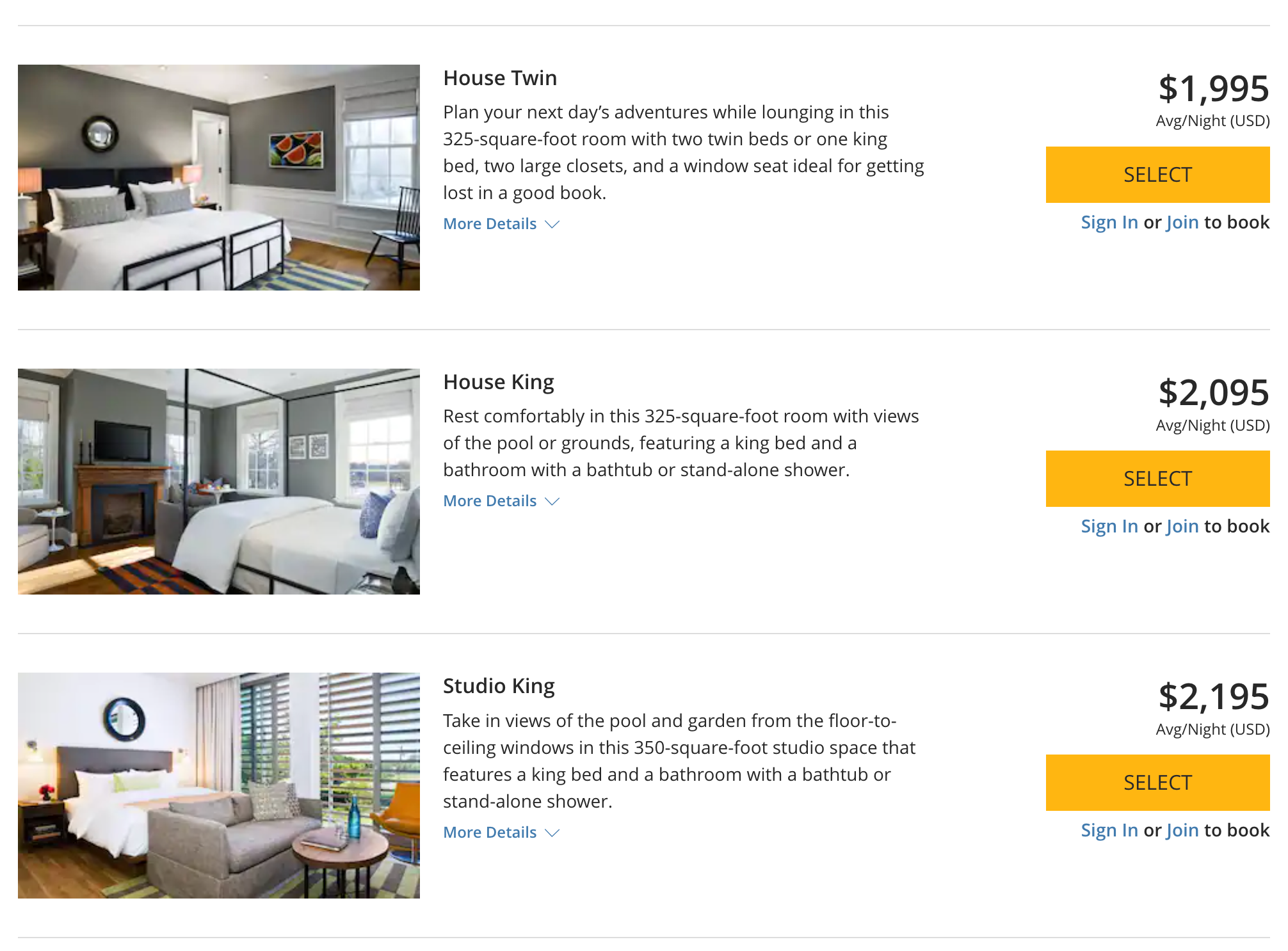Click Join link beside Studio King Sign In
This screenshot has width=1288, height=951.
coord(1182,829)
